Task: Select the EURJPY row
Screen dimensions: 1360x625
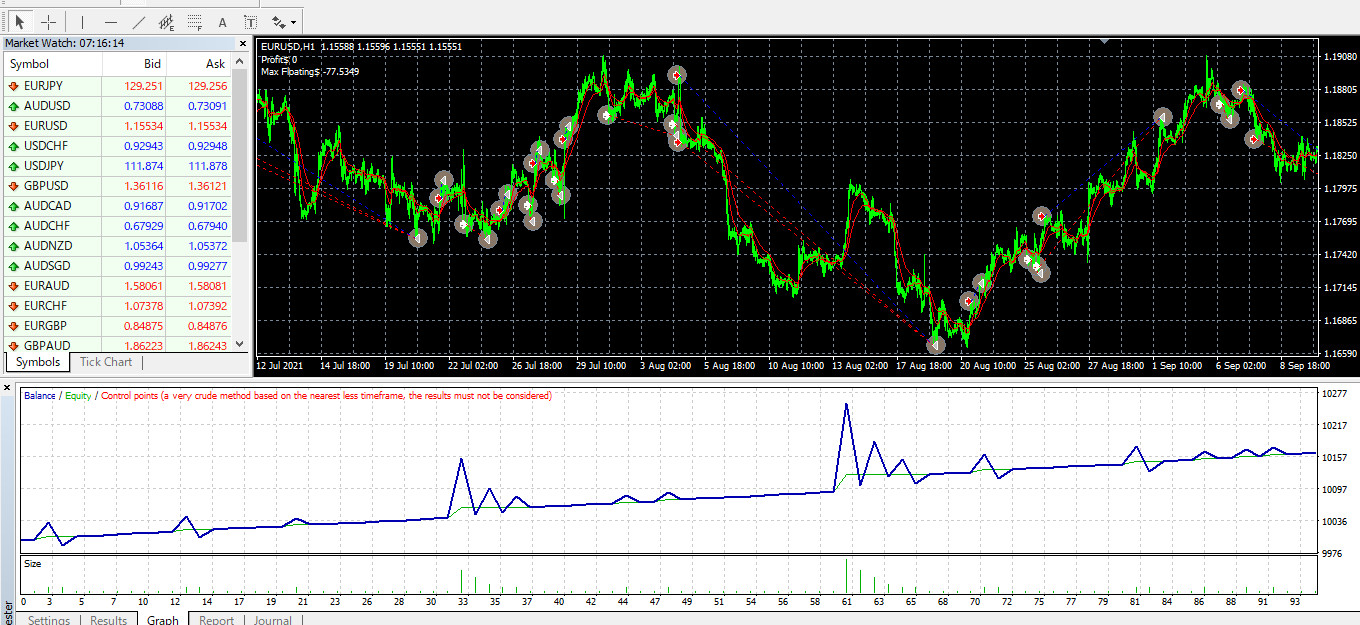Action: 117,86
